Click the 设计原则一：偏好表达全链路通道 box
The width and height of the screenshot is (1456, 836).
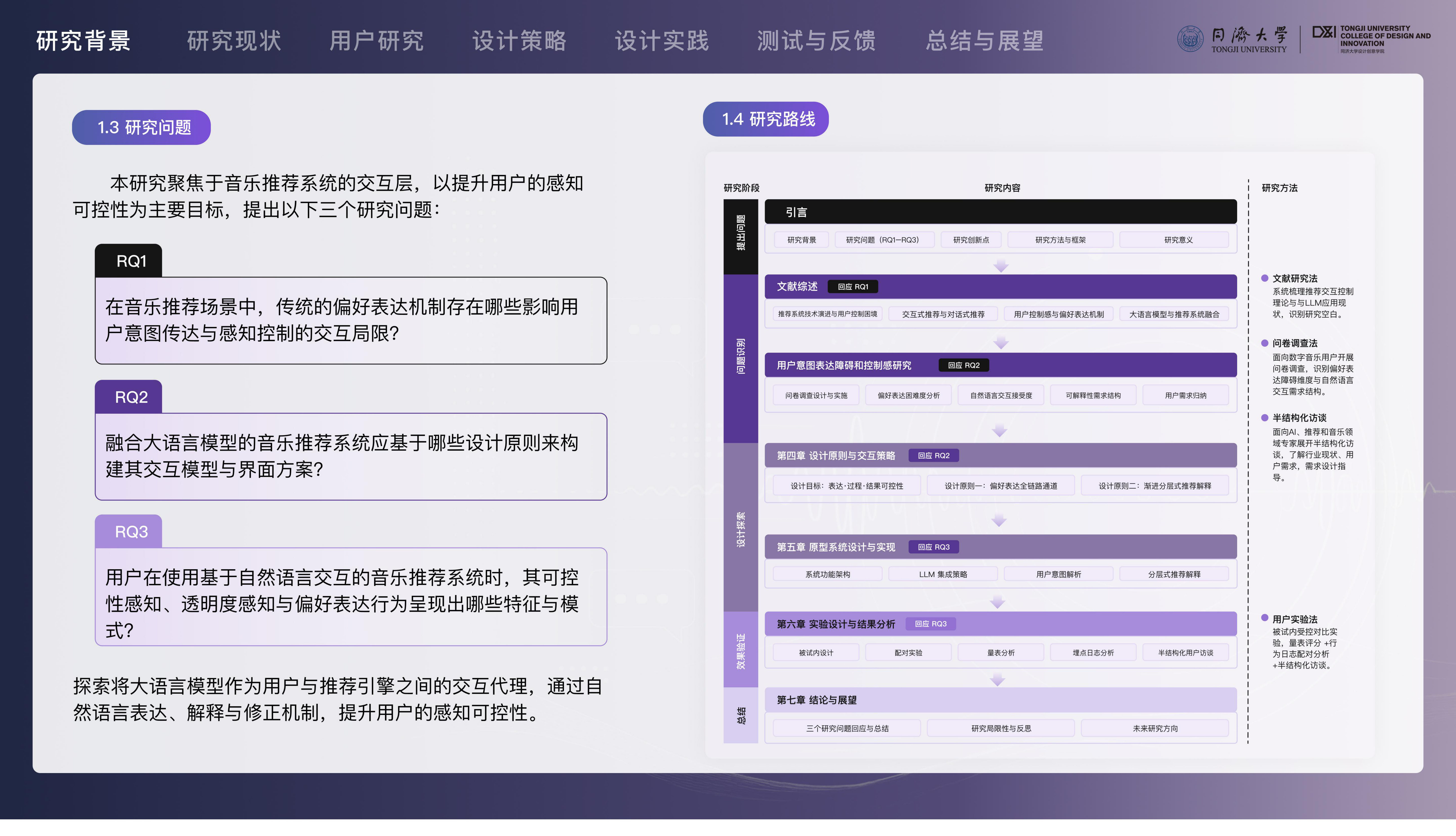(x=1001, y=486)
